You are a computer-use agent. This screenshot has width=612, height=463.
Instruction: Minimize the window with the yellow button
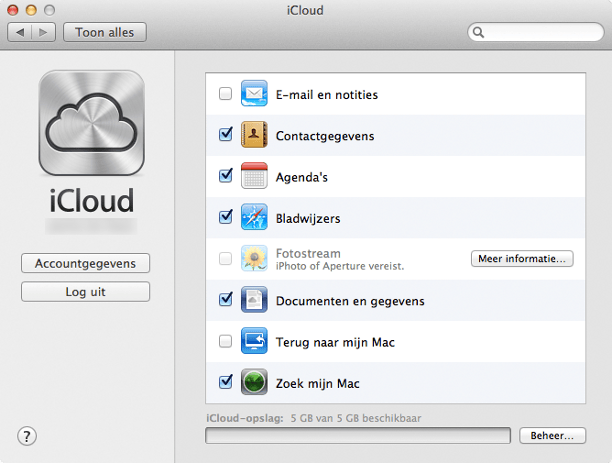[31, 10]
